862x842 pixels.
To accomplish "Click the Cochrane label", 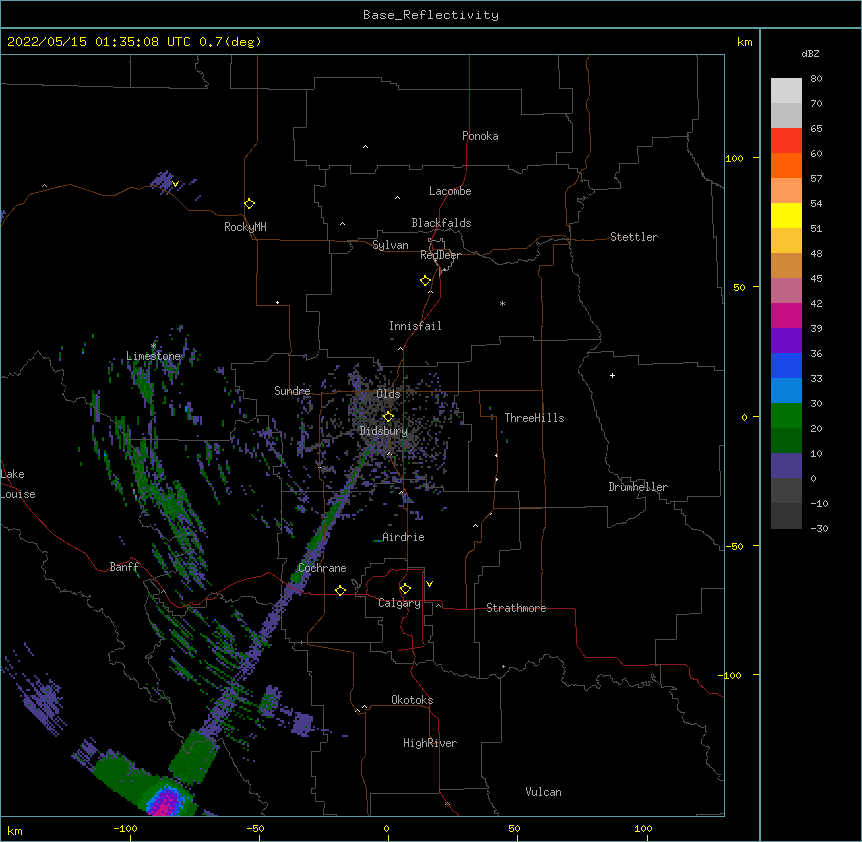I will coord(322,568).
